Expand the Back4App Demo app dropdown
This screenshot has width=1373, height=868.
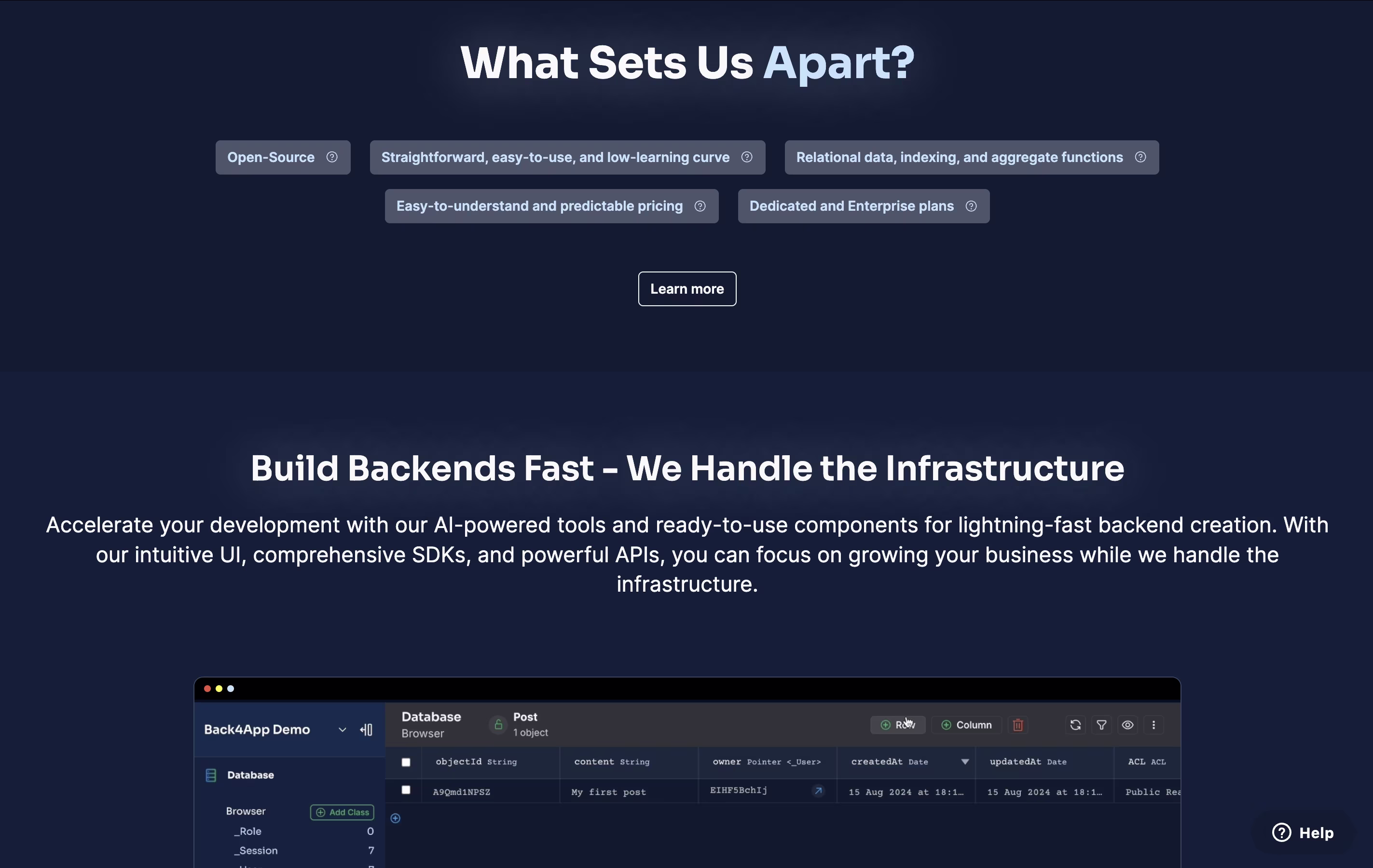tap(342, 730)
